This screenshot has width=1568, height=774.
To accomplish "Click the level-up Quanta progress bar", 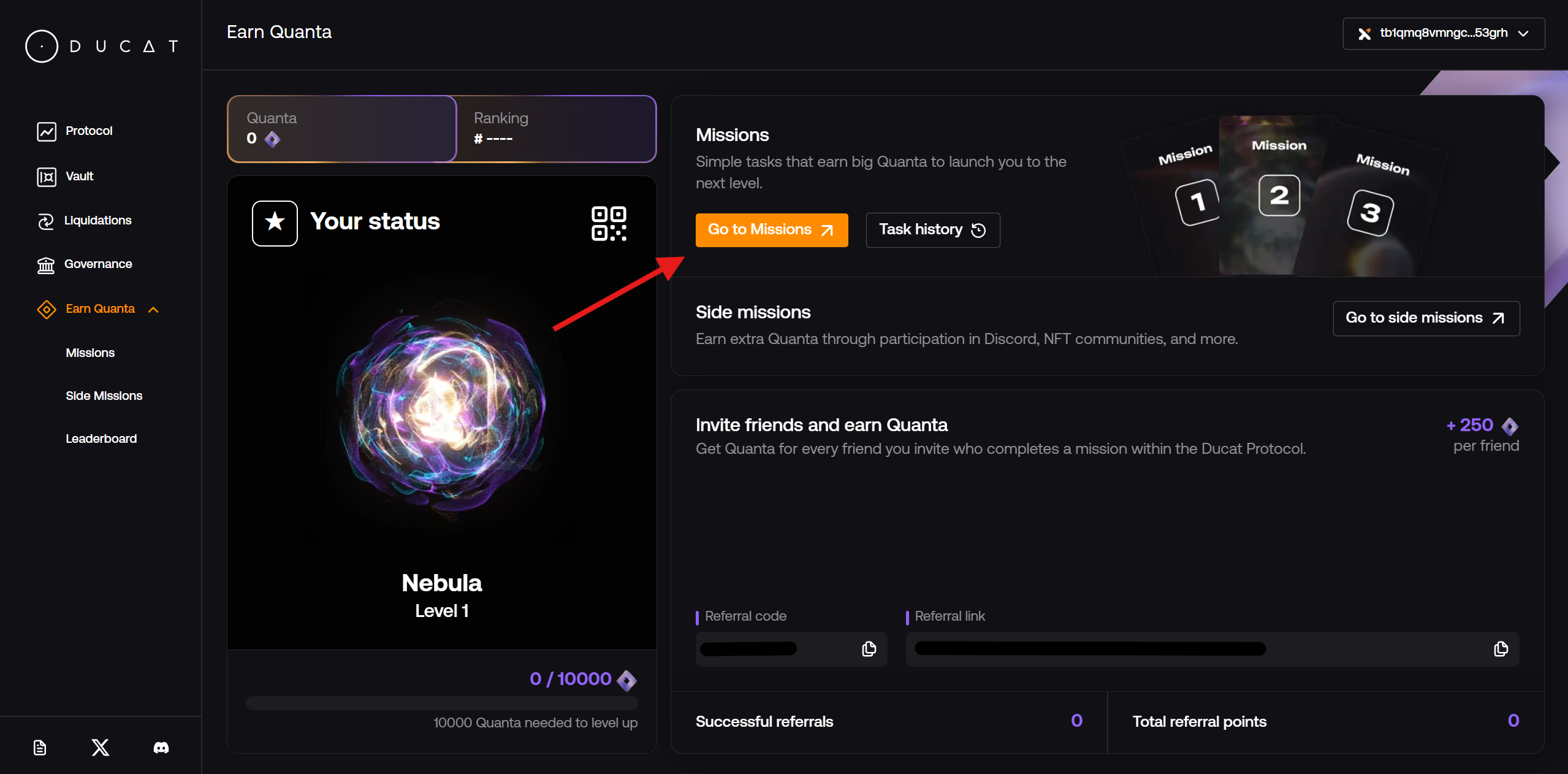I will 441,703.
